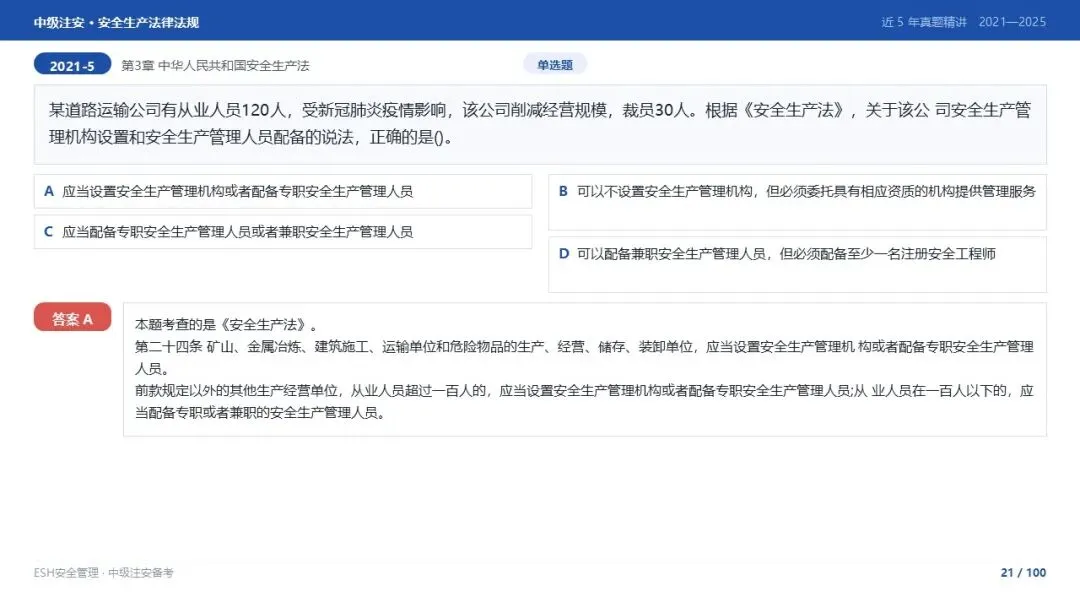Screen dimensions: 1080x608
Task: Click the 单选题 question type tag
Action: 554,65
